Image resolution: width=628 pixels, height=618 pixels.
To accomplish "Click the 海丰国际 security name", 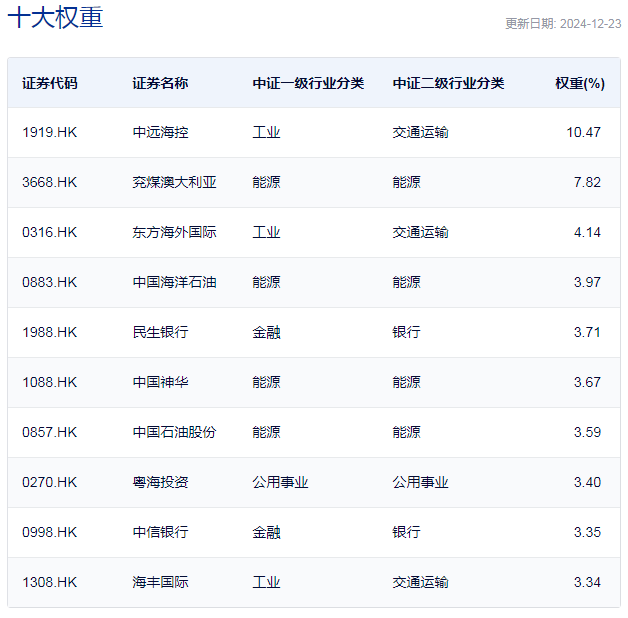I will coord(160,582).
